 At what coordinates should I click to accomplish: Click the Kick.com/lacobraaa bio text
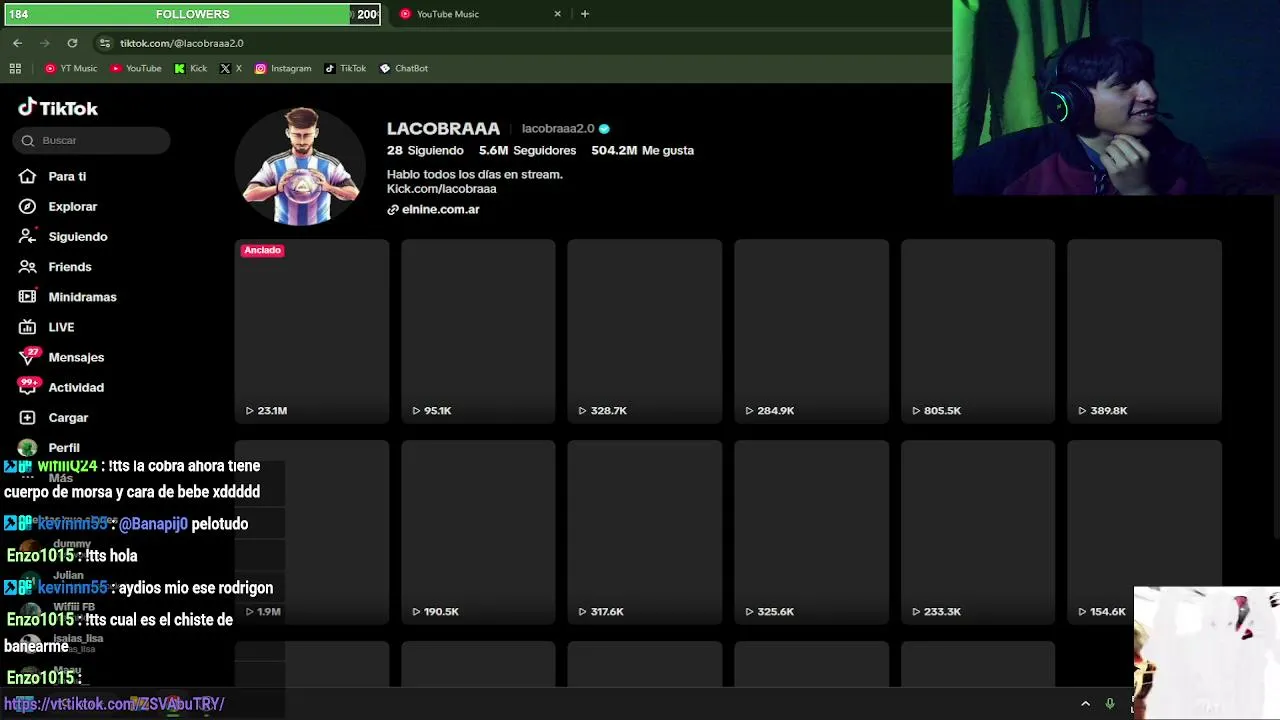441,188
